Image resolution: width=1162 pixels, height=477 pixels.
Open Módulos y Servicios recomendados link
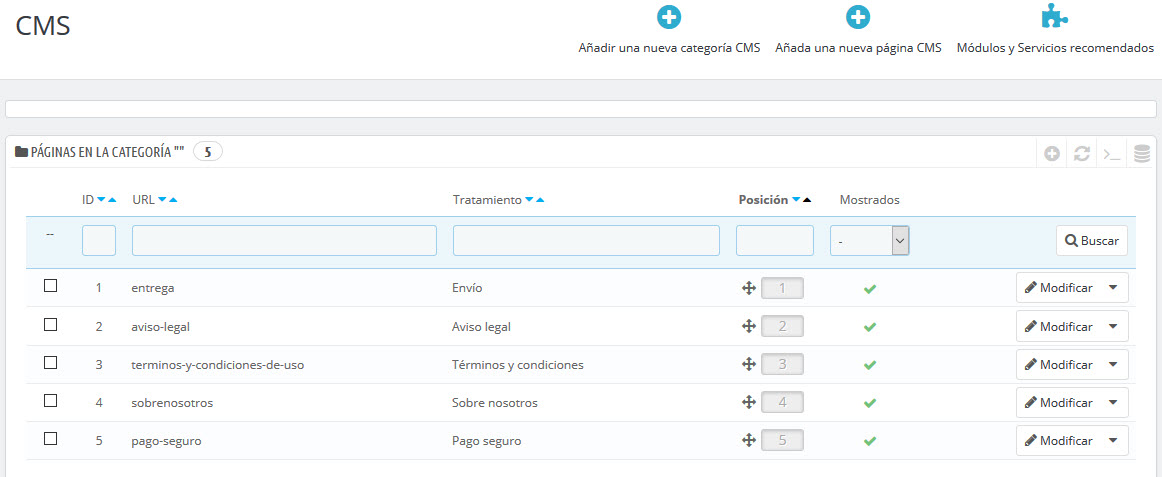tap(1055, 48)
